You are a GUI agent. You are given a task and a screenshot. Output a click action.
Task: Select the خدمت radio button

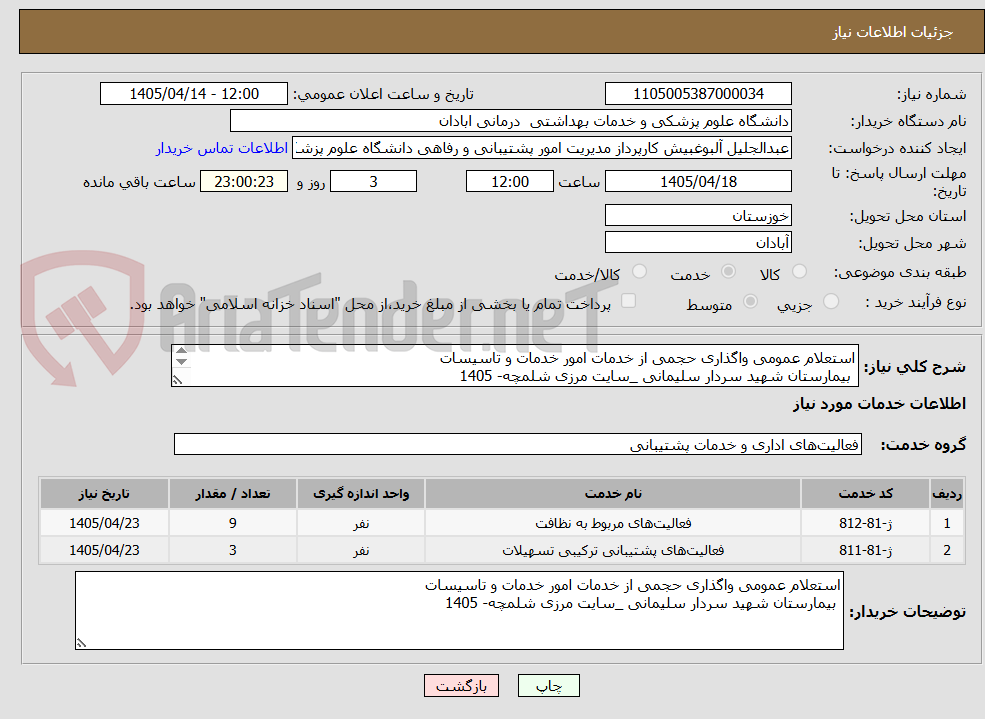tap(728, 271)
